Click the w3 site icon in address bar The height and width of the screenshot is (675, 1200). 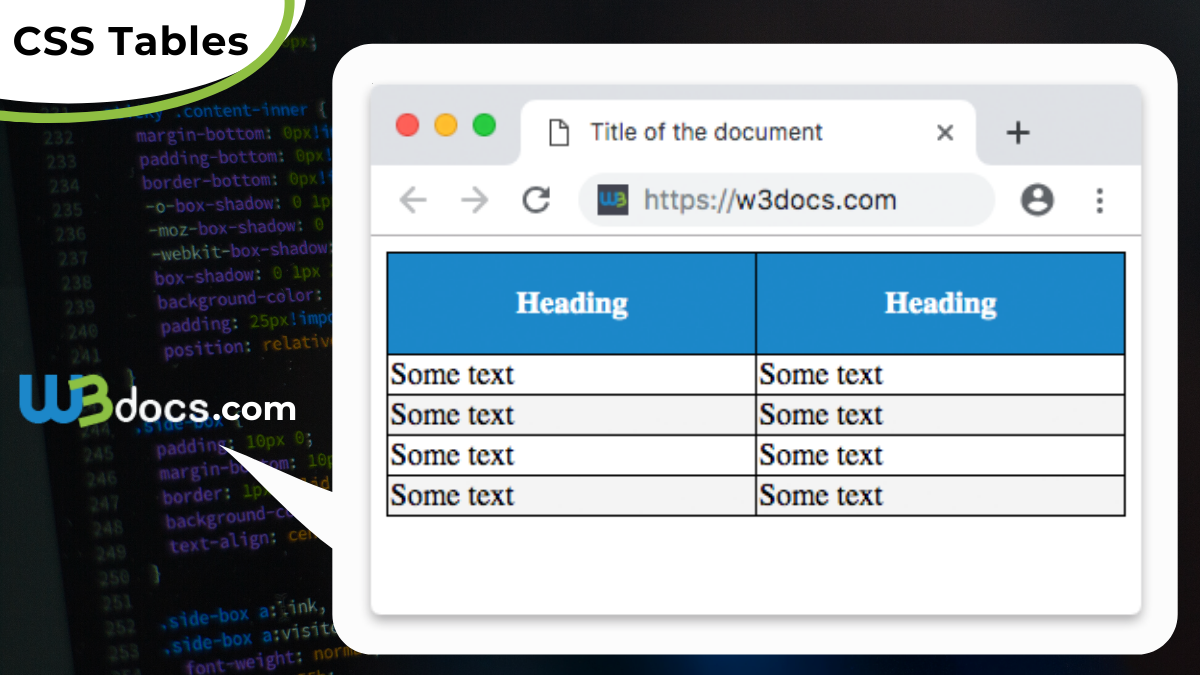point(611,200)
